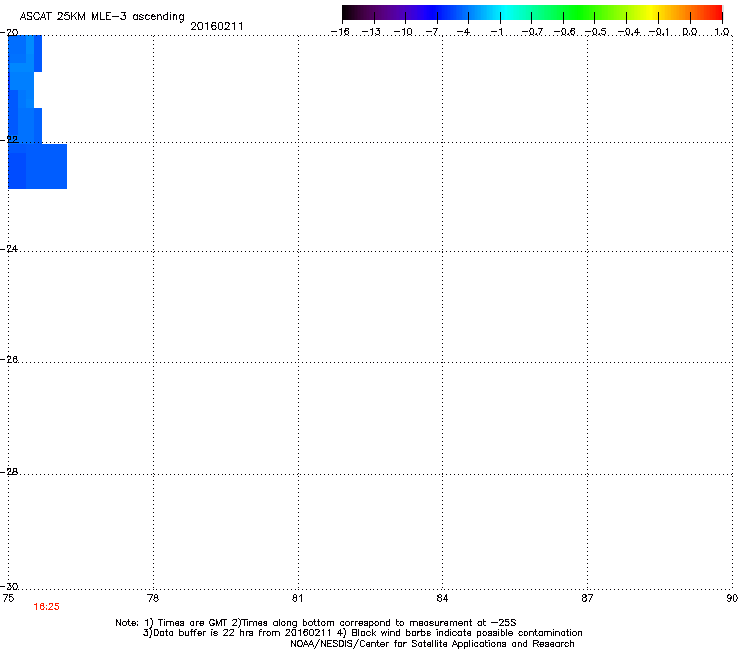740x650 pixels.
Task: Click the 81 longitude axis label
Action: point(297,599)
